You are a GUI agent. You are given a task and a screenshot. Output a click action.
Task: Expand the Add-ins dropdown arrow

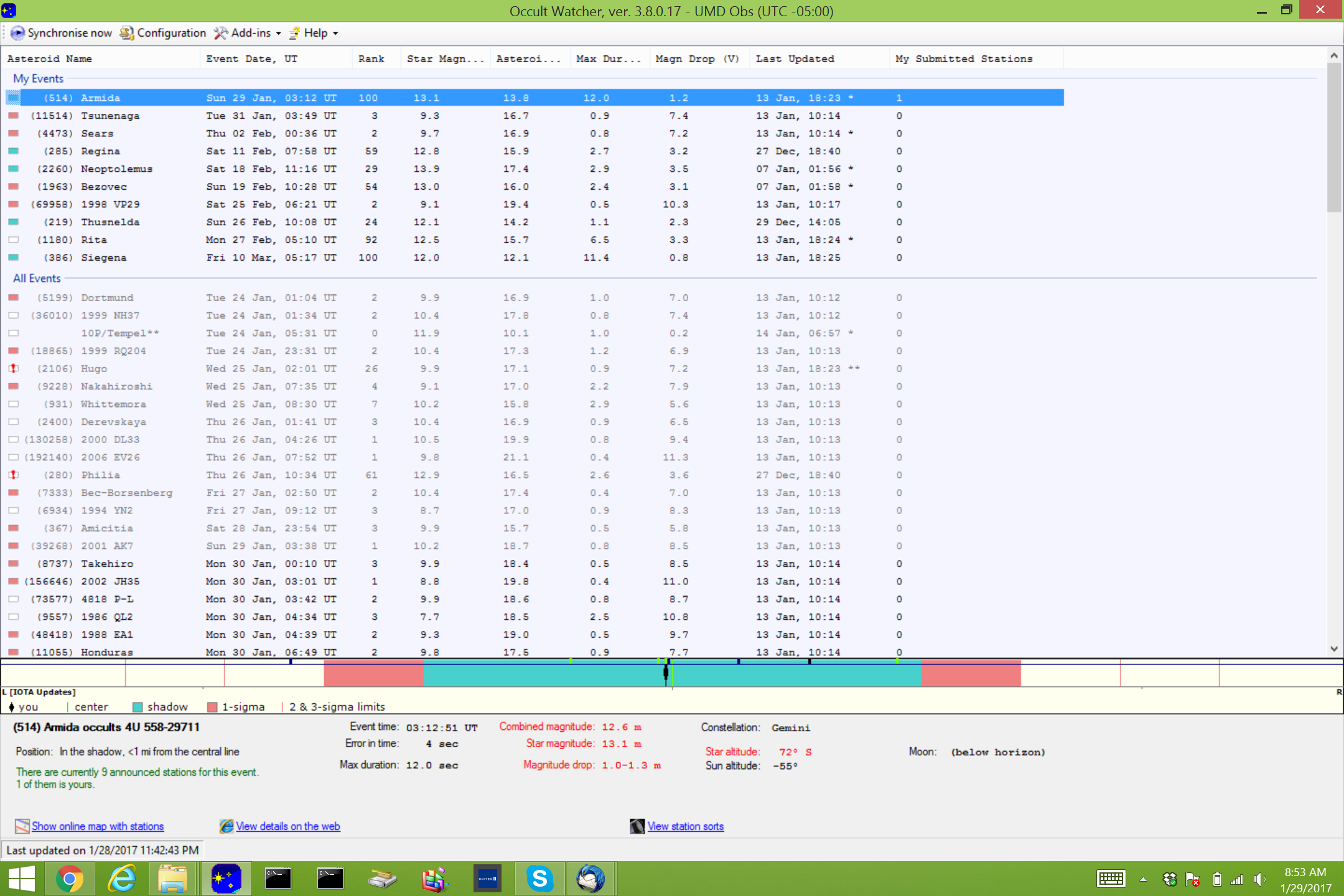[x=278, y=34]
